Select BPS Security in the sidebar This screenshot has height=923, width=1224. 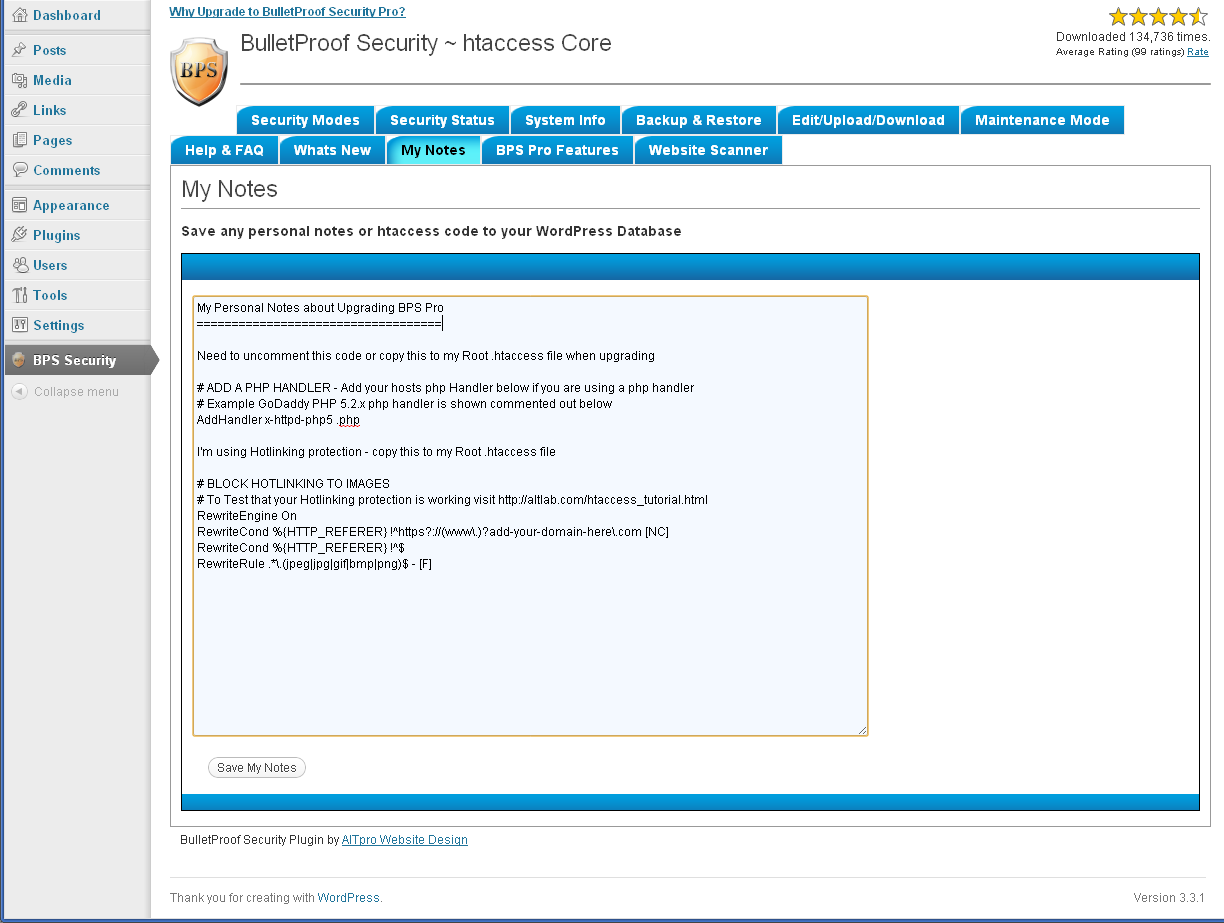point(78,360)
